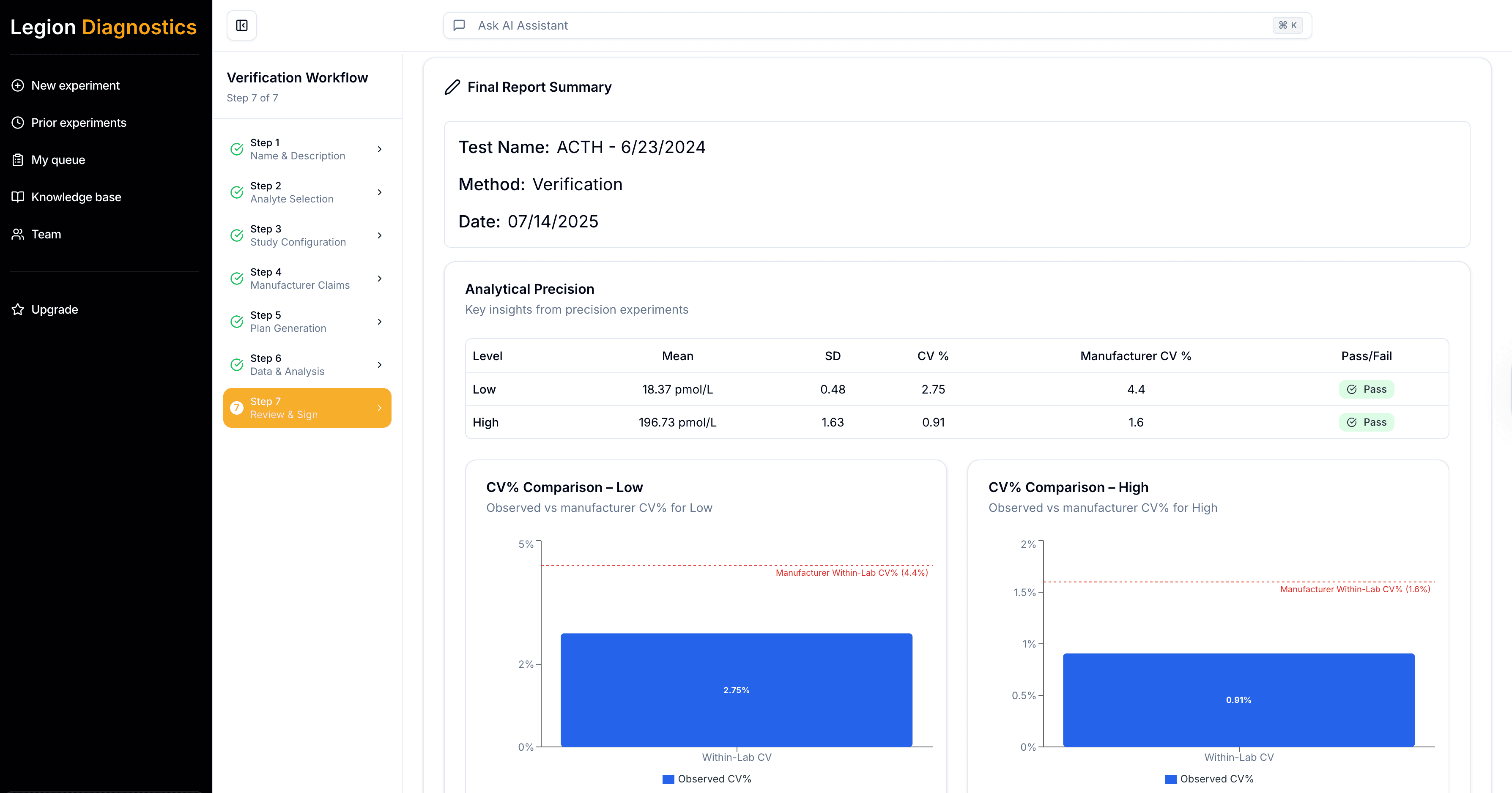1512x793 pixels.
Task: Click the Manufacturer Within-Lab CV% (4.4%) label
Action: tap(852, 573)
